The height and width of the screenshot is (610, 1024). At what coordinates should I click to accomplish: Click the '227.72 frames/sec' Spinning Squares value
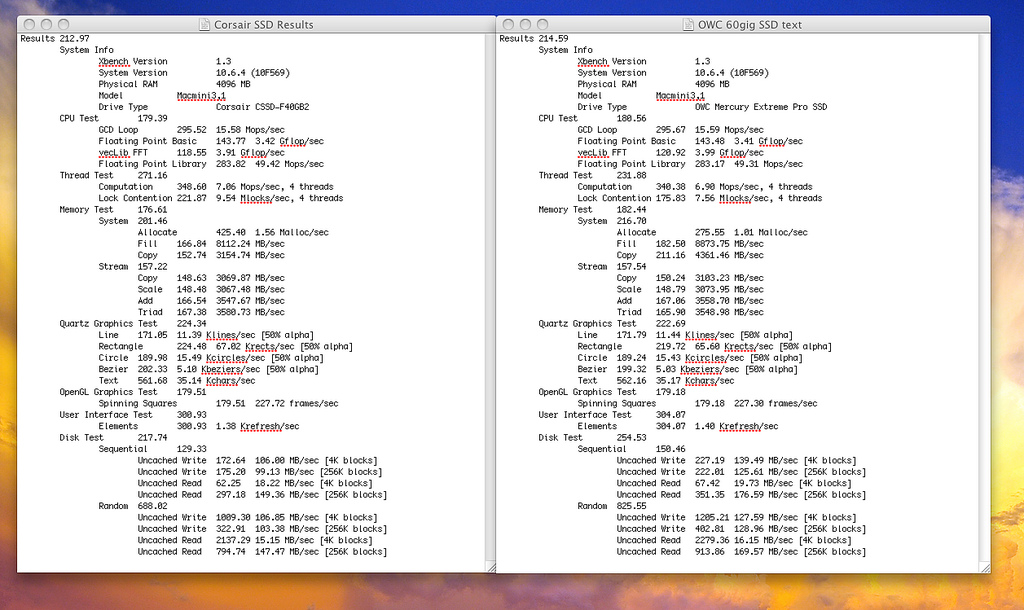[296, 404]
